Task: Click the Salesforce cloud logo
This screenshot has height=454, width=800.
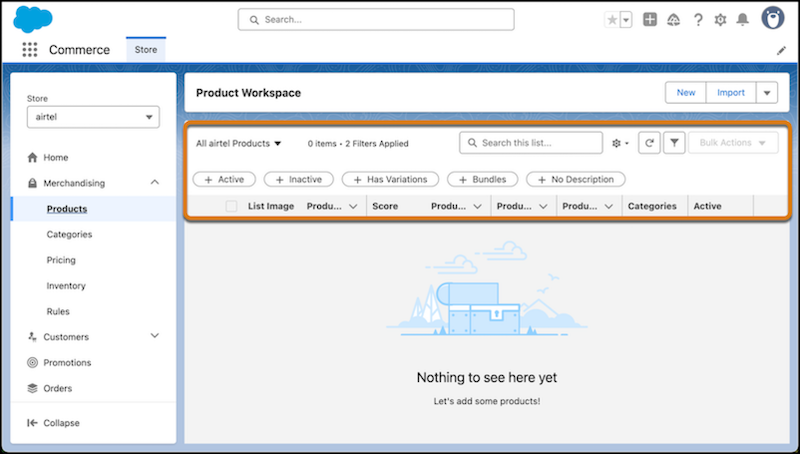Action: click(x=33, y=19)
